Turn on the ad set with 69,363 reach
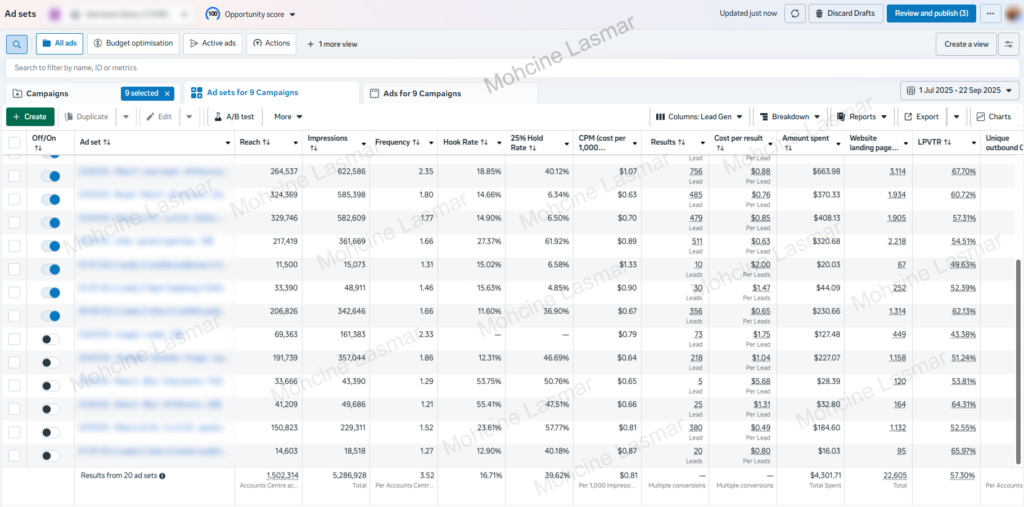1024x507 pixels. coord(48,339)
